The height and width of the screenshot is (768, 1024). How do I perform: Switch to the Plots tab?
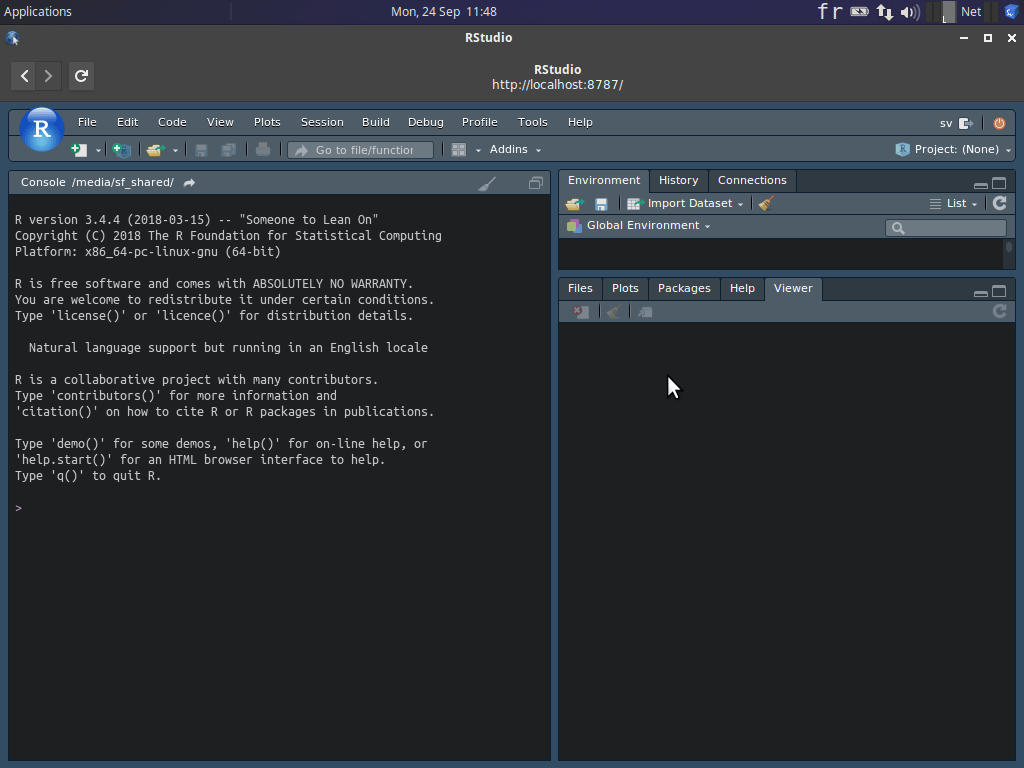625,289
